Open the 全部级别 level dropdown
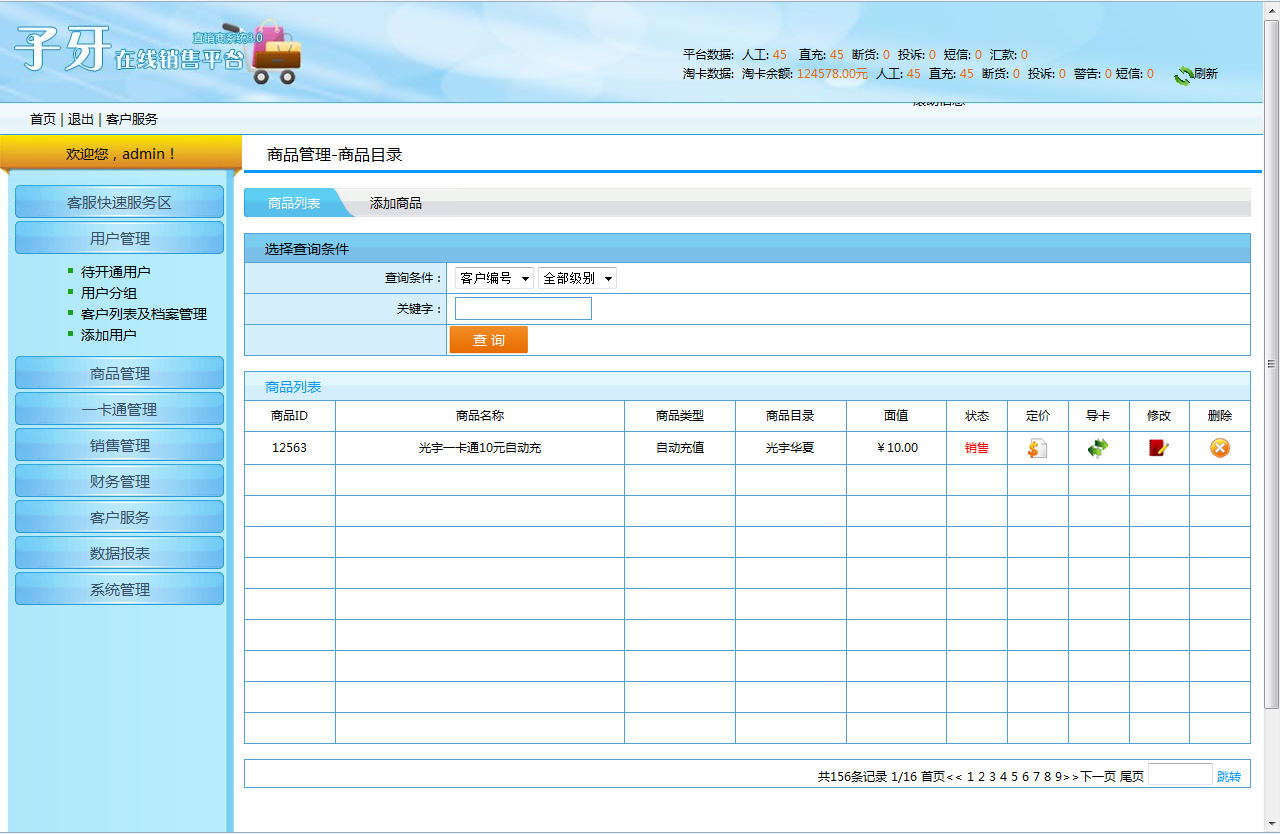This screenshot has width=1280, height=834. pos(577,278)
